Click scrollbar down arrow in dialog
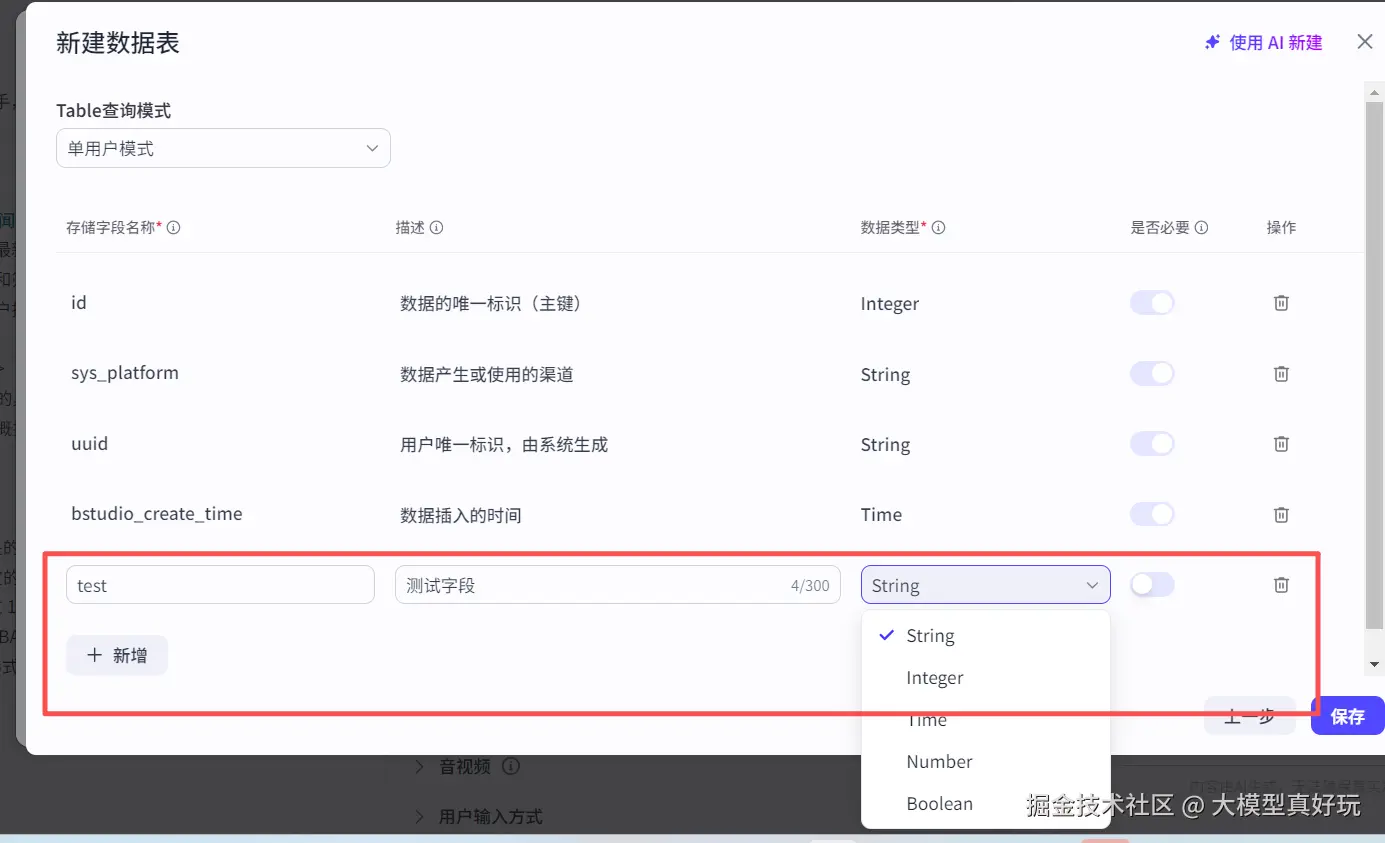Viewport: 1385px width, 843px height. [x=1374, y=664]
